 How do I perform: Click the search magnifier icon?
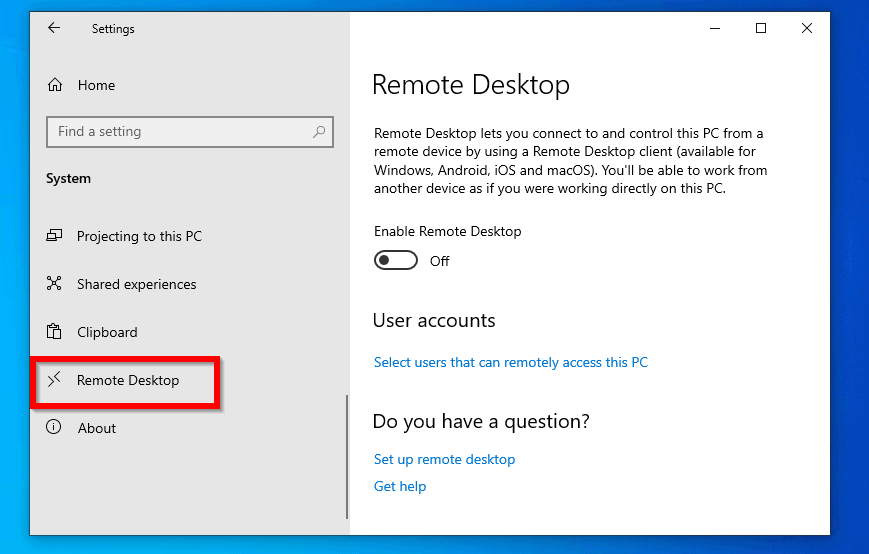(319, 132)
